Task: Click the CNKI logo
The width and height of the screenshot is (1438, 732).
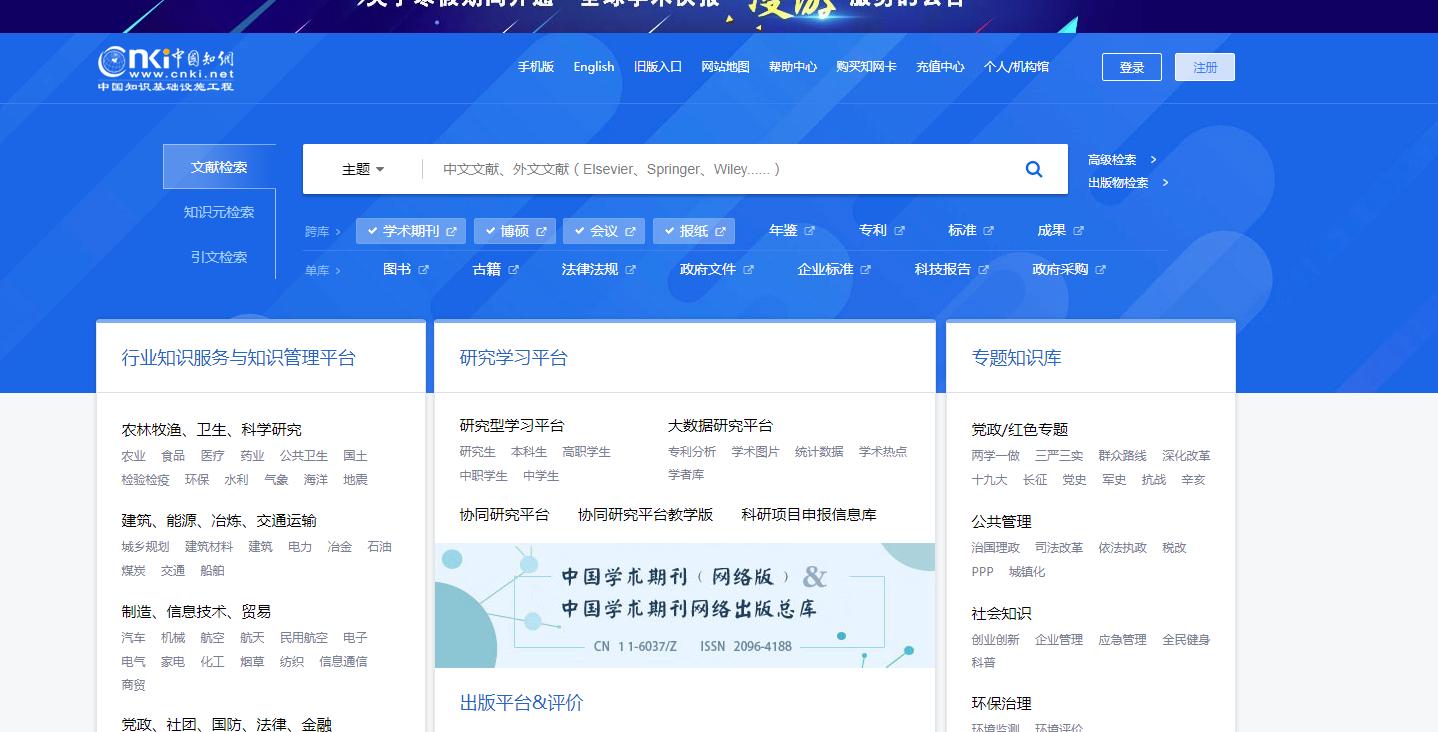Action: click(x=166, y=69)
